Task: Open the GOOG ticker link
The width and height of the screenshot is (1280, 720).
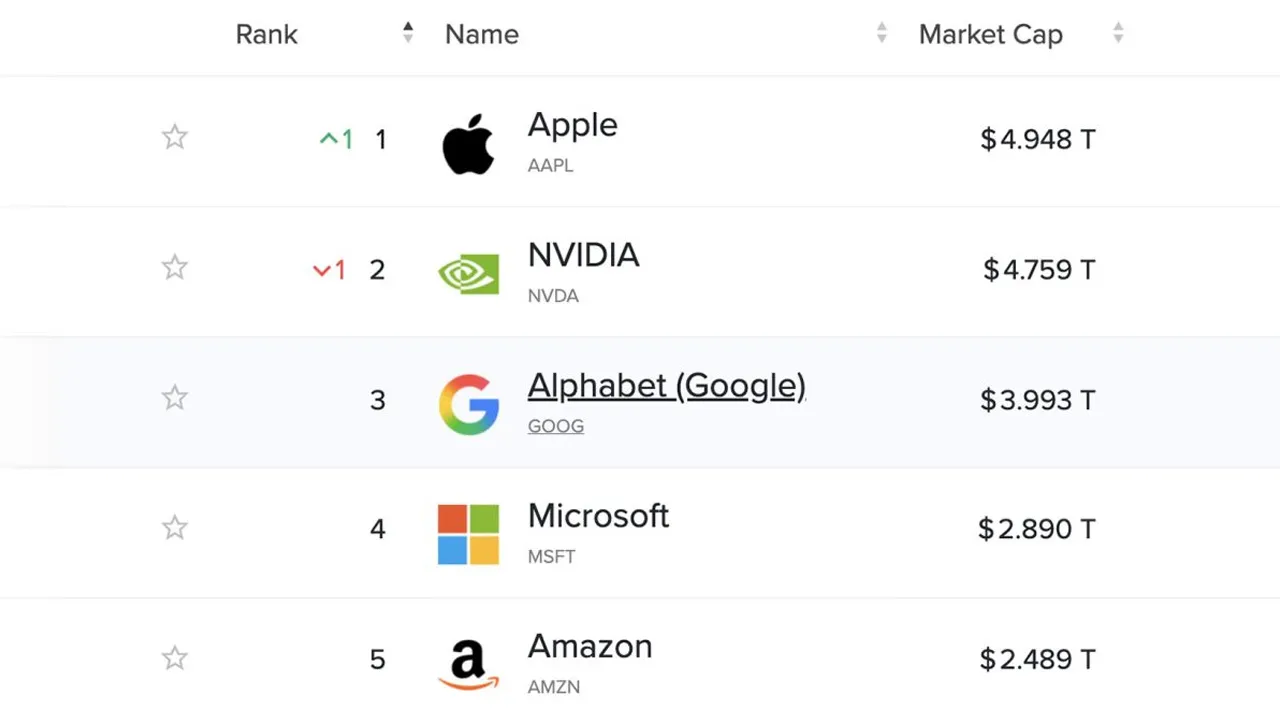Action: pyautogui.click(x=556, y=426)
